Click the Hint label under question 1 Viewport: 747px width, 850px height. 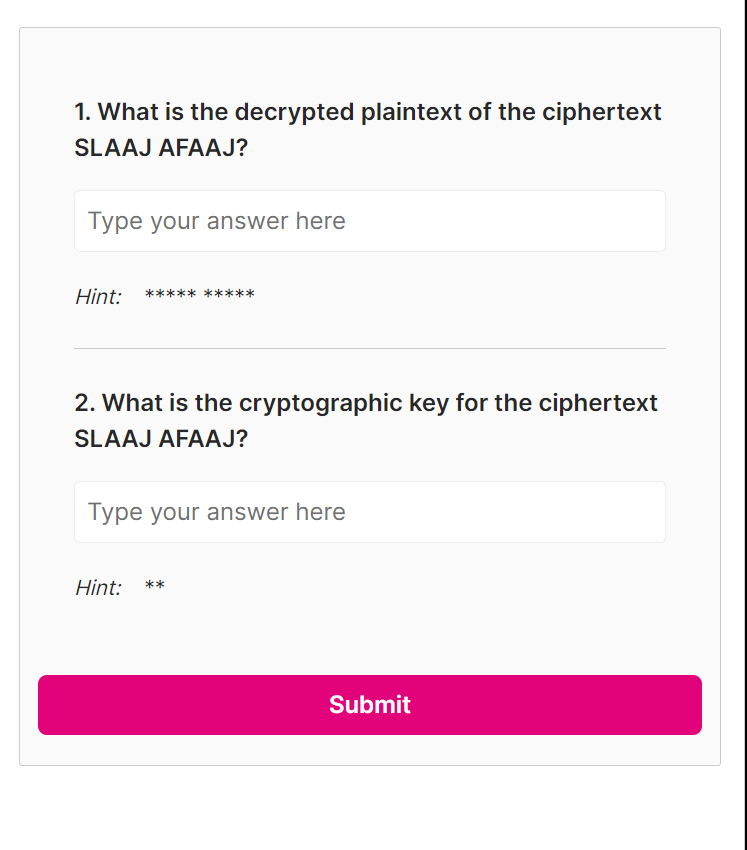tap(98, 297)
